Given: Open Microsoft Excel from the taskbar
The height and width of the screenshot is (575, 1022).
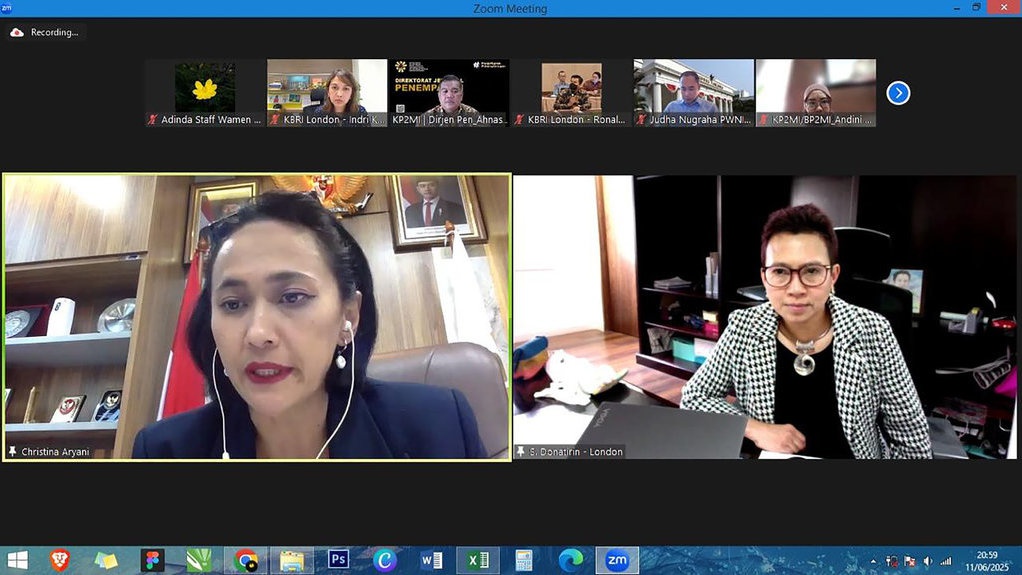Looking at the screenshot, I should click(x=477, y=560).
